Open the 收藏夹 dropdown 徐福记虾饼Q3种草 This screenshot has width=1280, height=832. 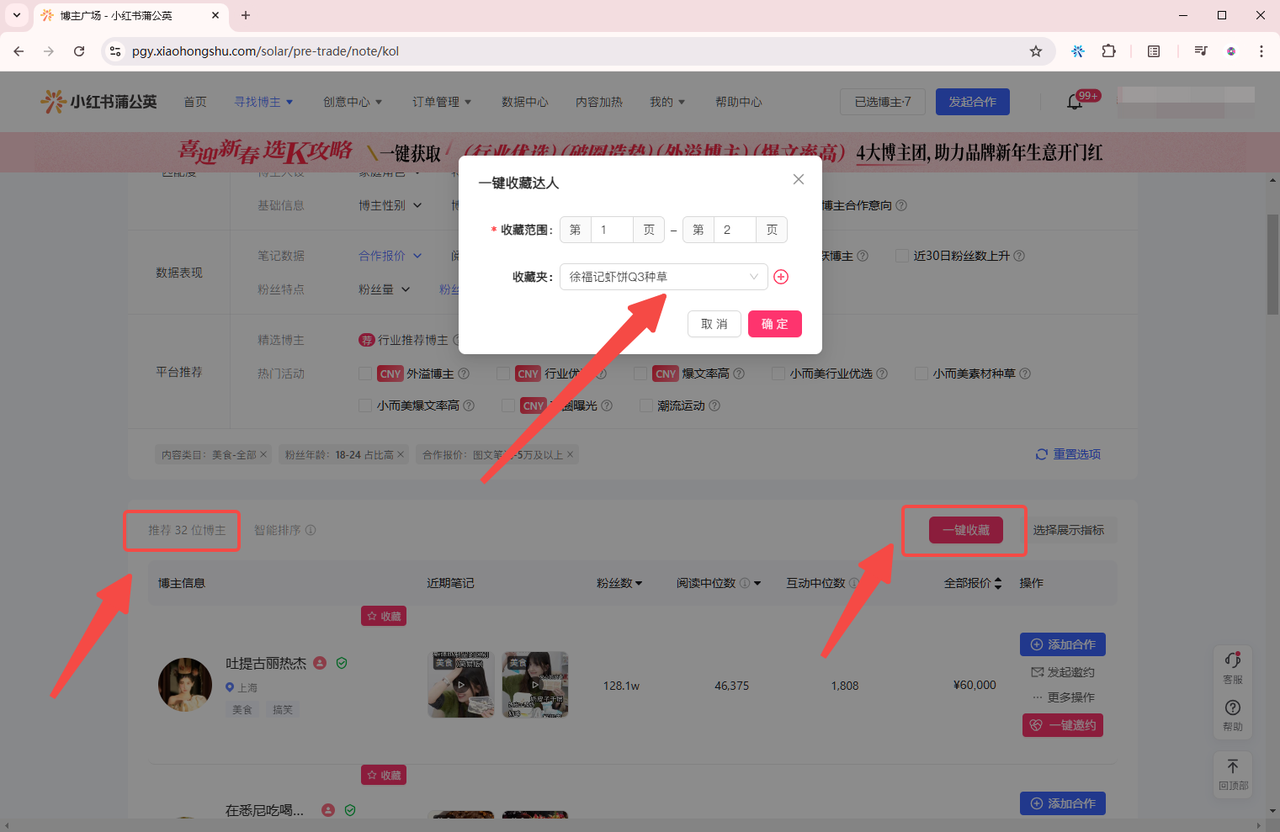coord(663,277)
